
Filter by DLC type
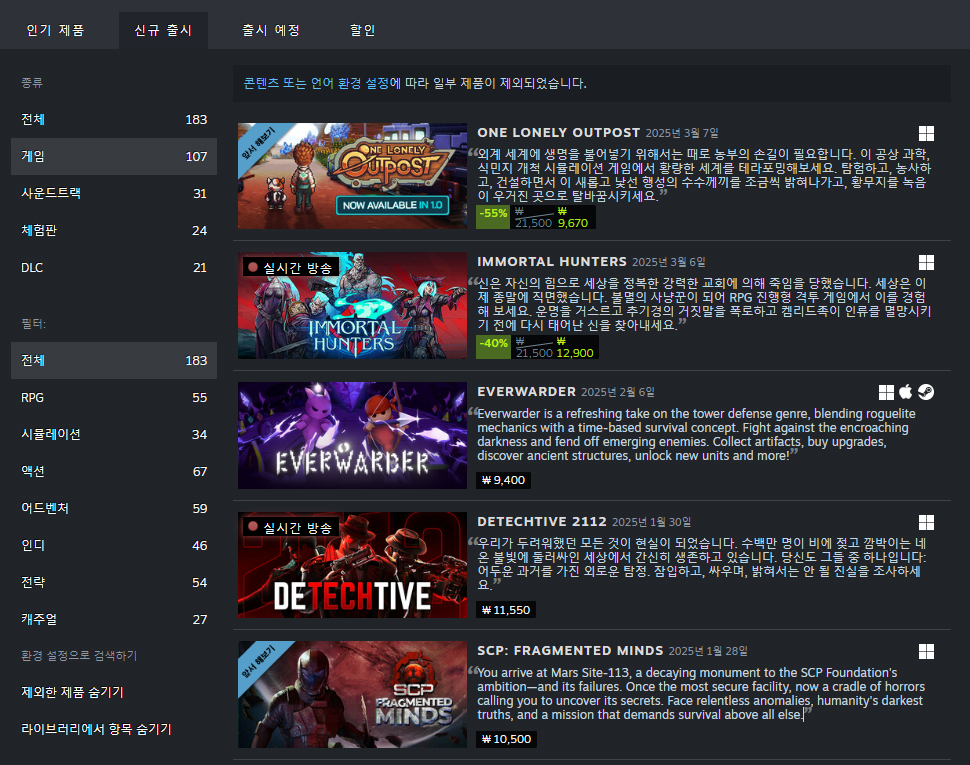coord(114,268)
